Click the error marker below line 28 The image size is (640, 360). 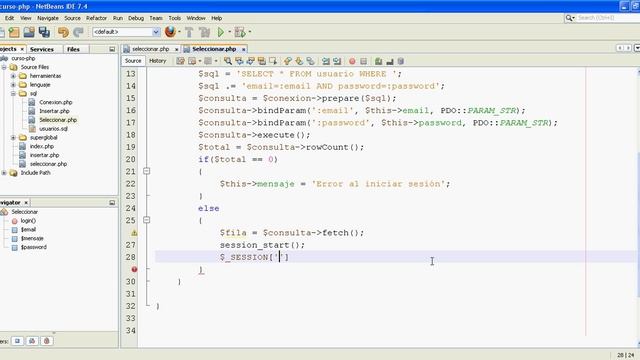[134, 269]
